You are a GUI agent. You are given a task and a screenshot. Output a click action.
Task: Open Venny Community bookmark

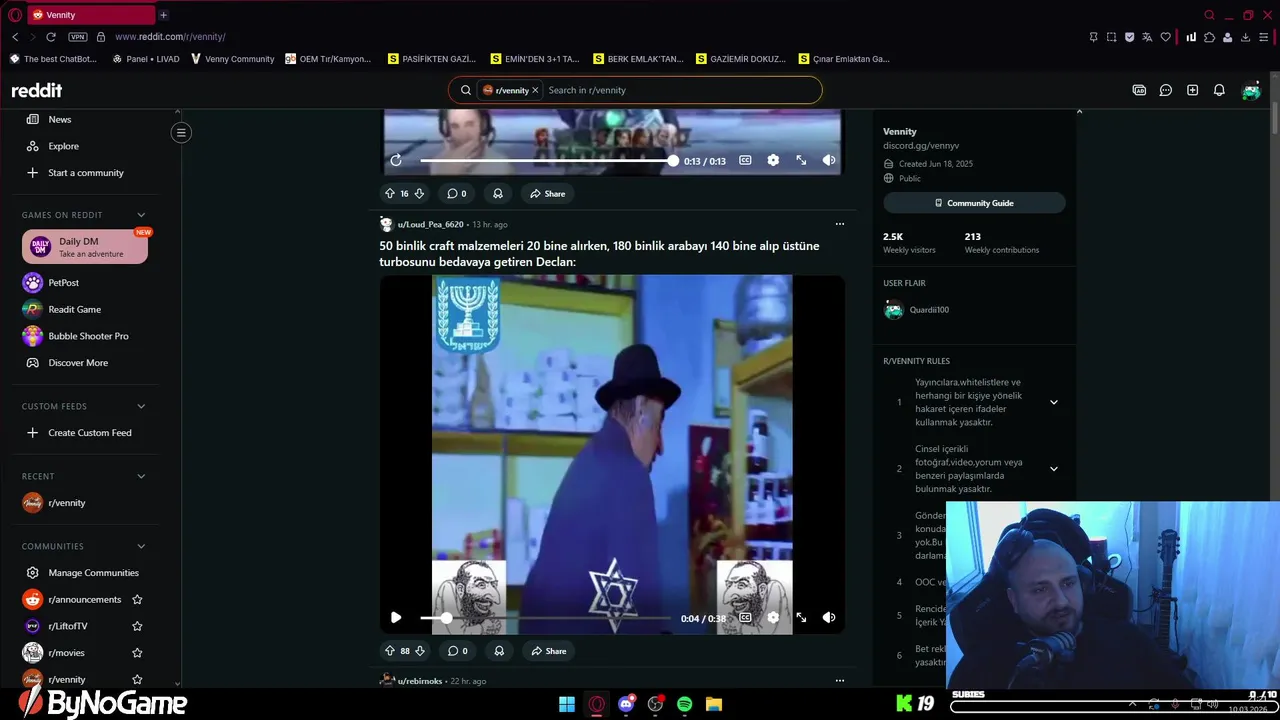[232, 59]
